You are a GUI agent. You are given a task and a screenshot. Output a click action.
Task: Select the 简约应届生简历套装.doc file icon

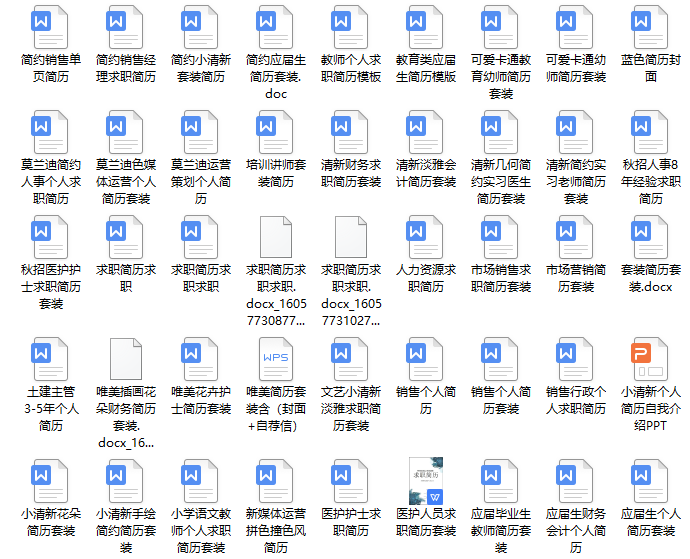(275, 26)
